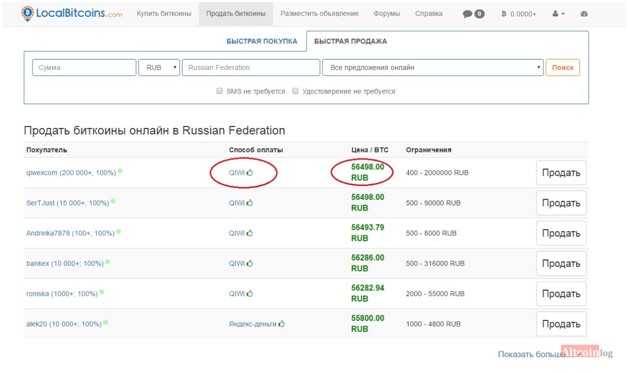The image size is (628, 373).
Task: Click Продать in the 2000 - 55000 RUB row
Action: click(561, 294)
